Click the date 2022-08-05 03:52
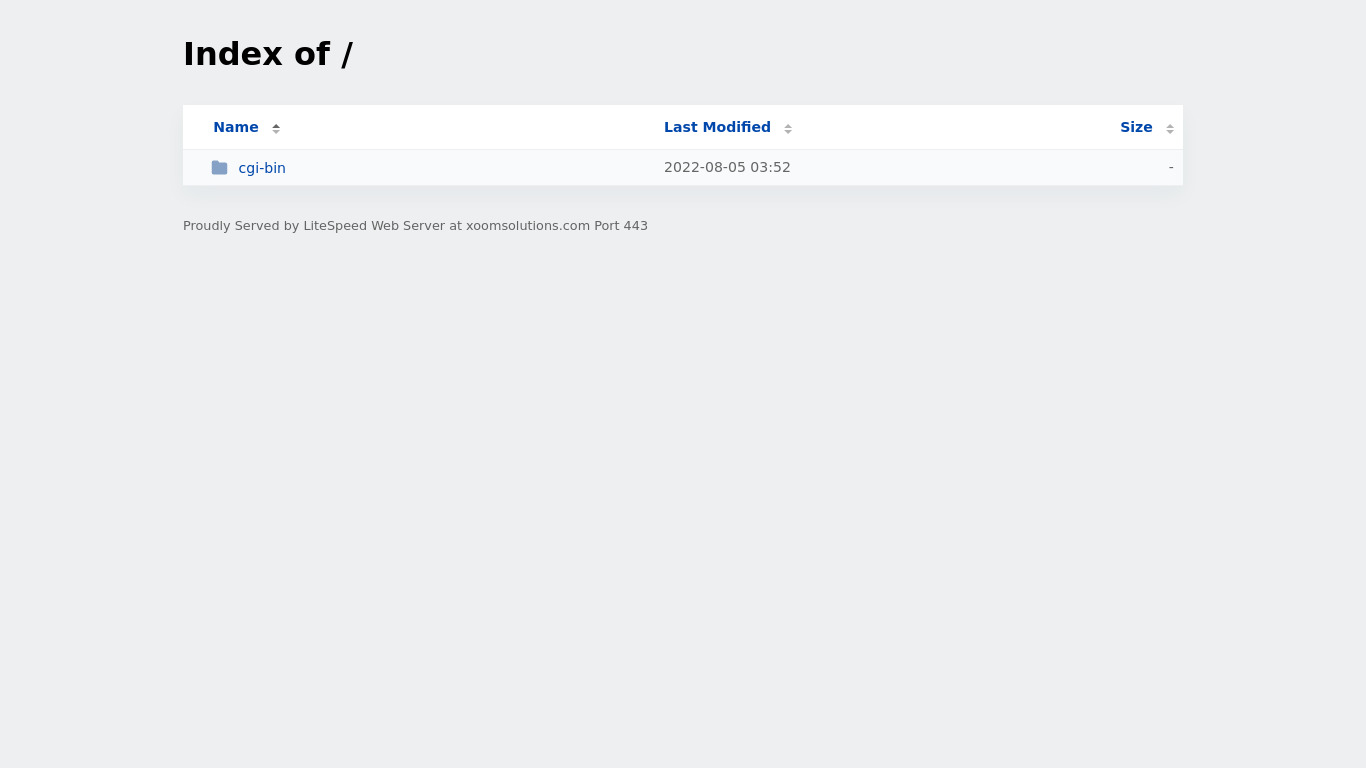Image resolution: width=1366 pixels, height=768 pixels. (x=727, y=167)
